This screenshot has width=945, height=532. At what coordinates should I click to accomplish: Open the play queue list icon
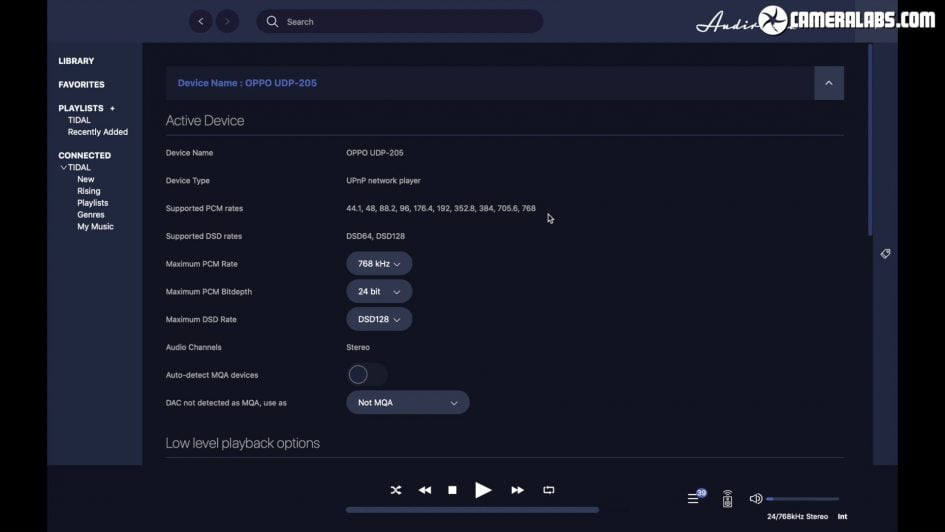[x=694, y=498]
